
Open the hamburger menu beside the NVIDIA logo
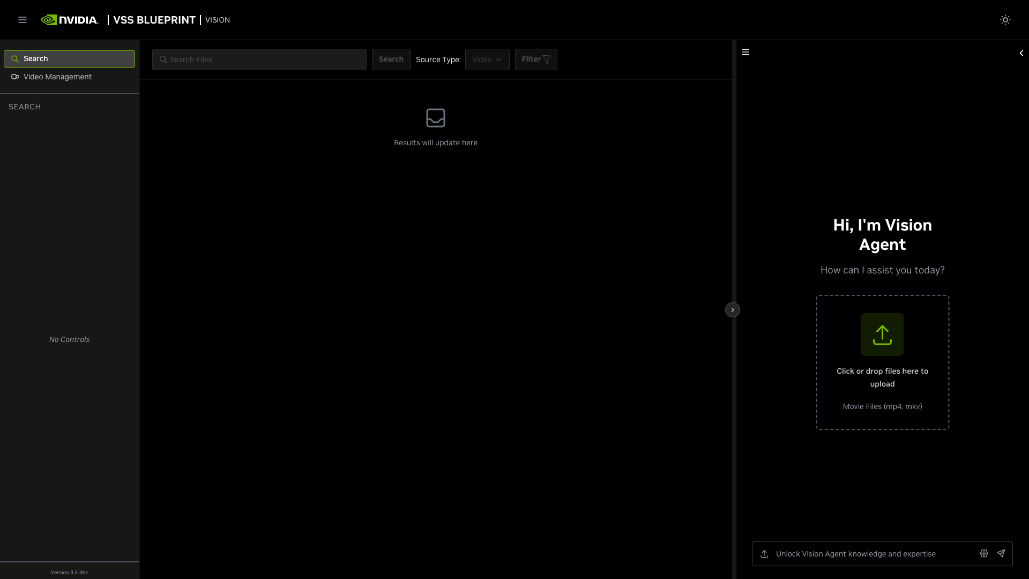(22, 20)
